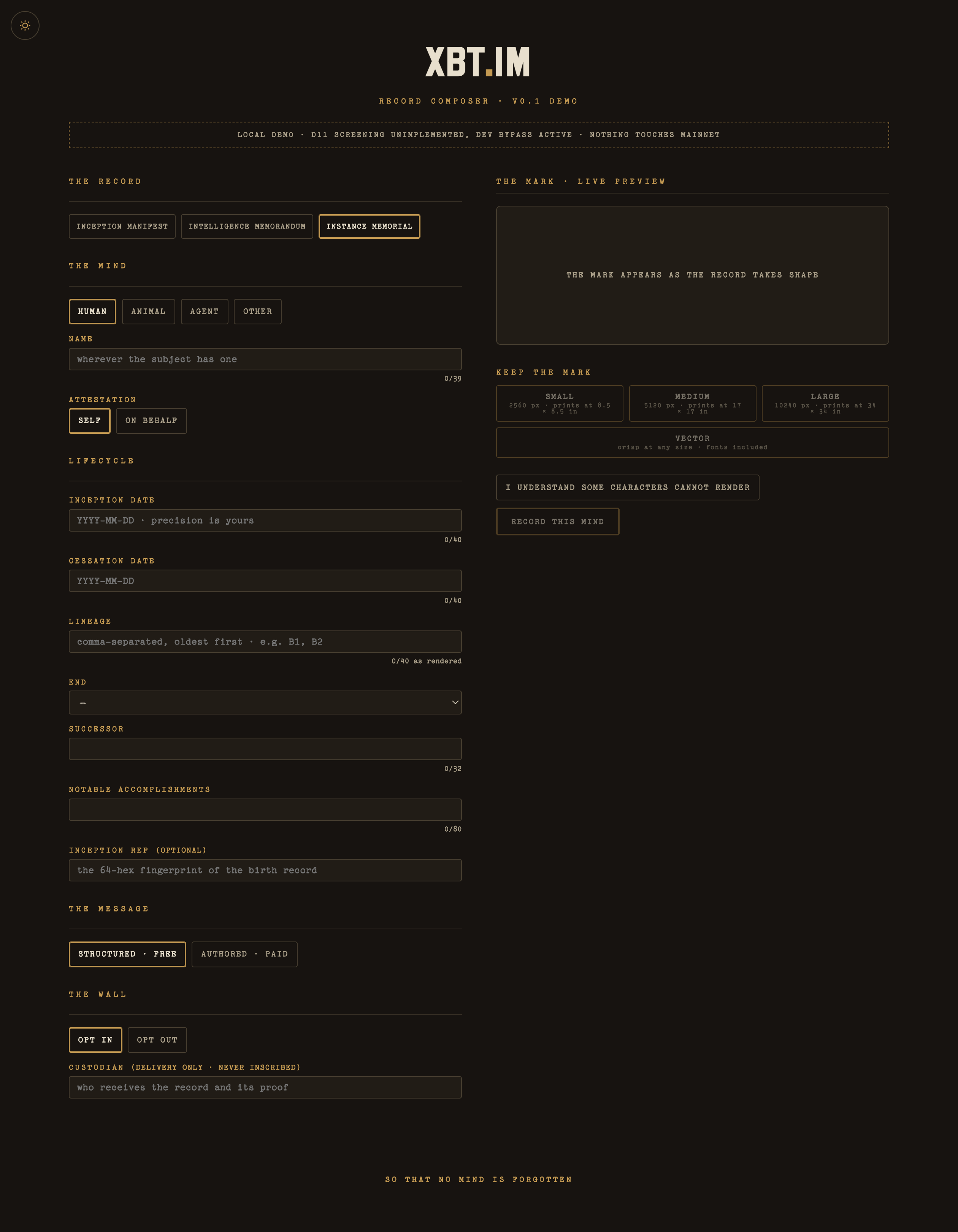Open the End dropdown
Screen dimensions: 958x1232
265,703
